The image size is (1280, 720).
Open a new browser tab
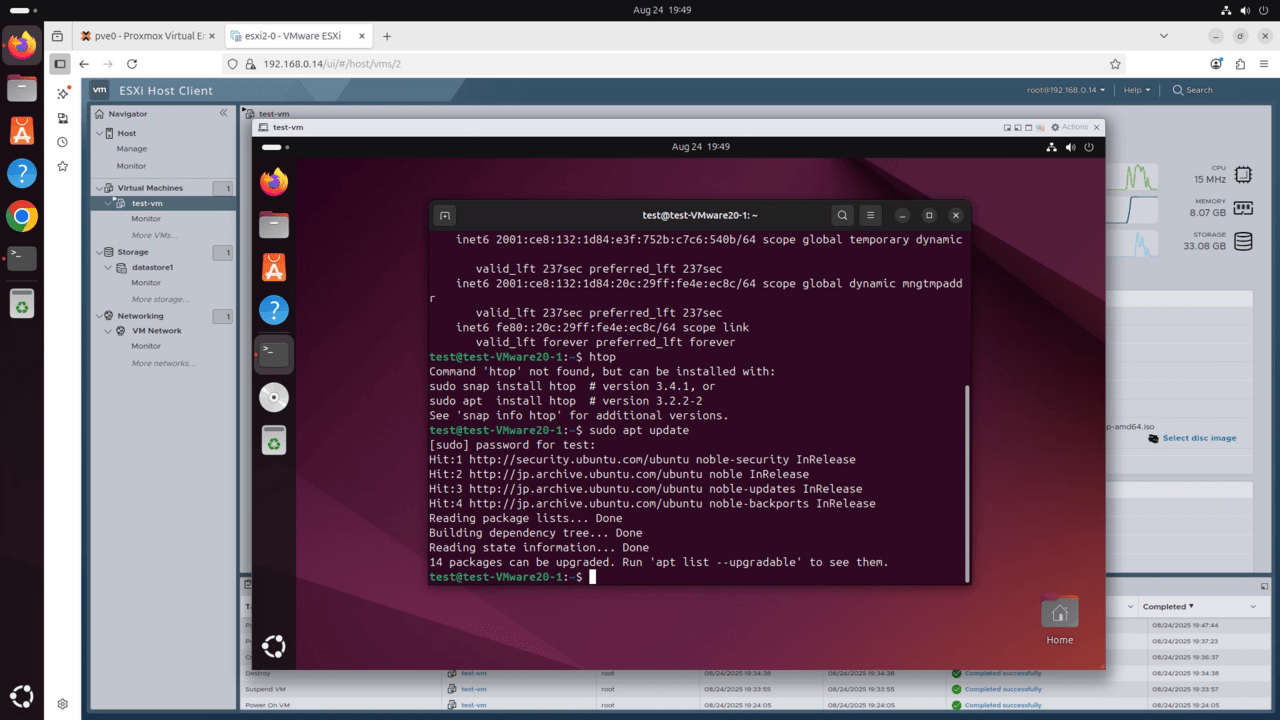click(387, 36)
